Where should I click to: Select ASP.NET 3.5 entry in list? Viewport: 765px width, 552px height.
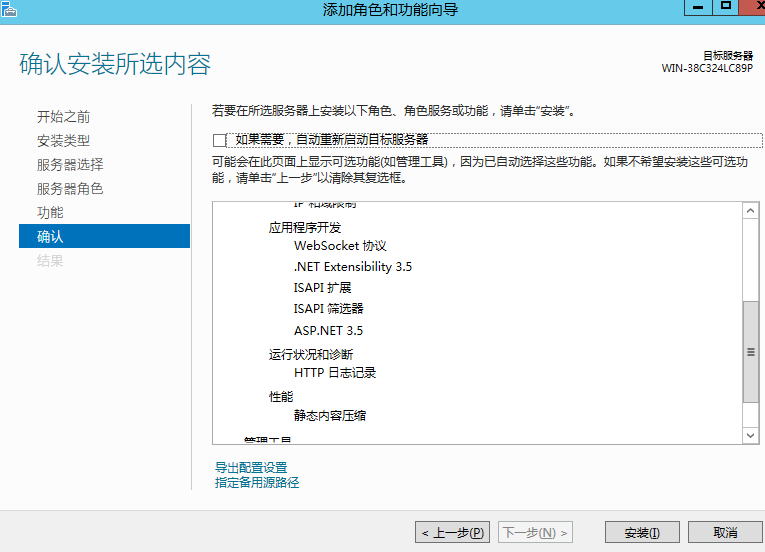328,331
